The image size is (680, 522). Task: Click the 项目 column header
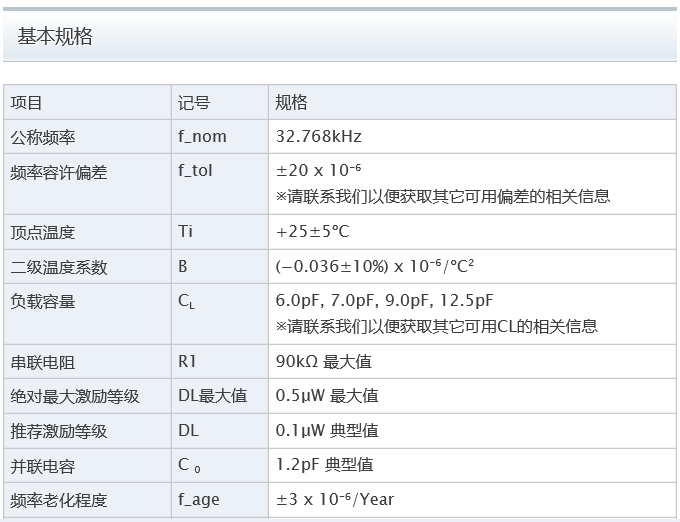[x=27, y=102]
